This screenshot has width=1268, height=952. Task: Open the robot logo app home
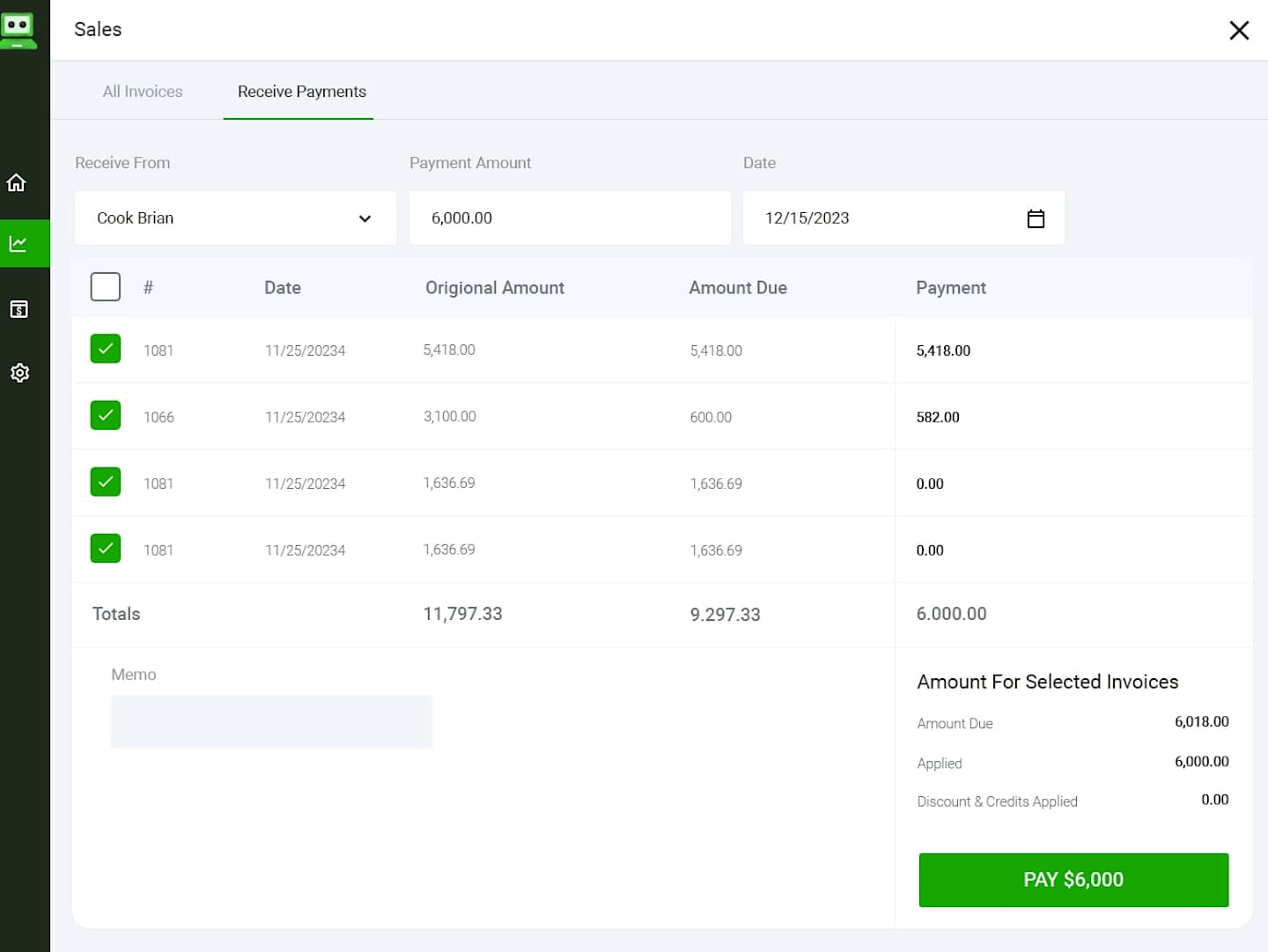click(x=18, y=29)
